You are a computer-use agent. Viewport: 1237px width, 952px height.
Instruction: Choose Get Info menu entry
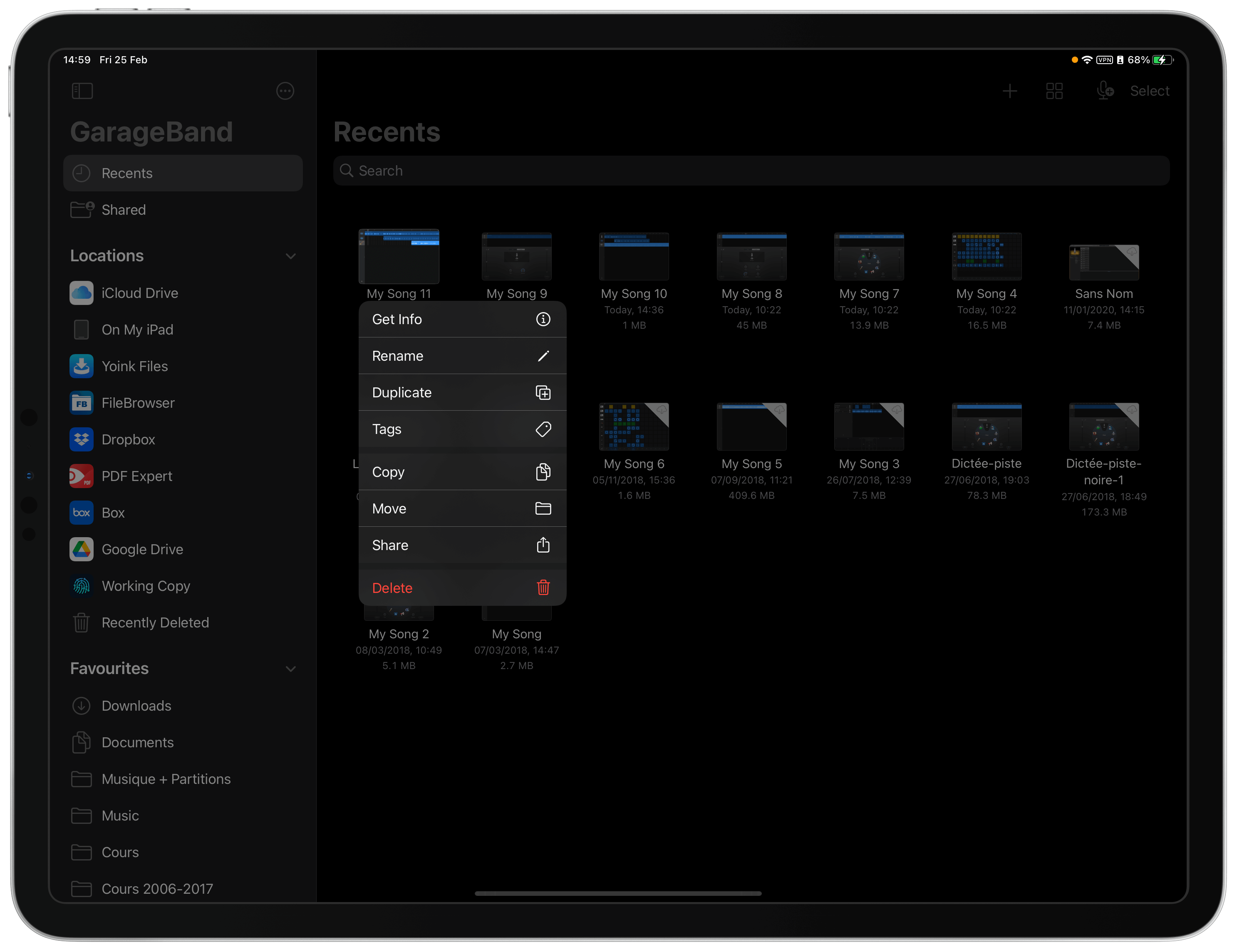tap(461, 320)
